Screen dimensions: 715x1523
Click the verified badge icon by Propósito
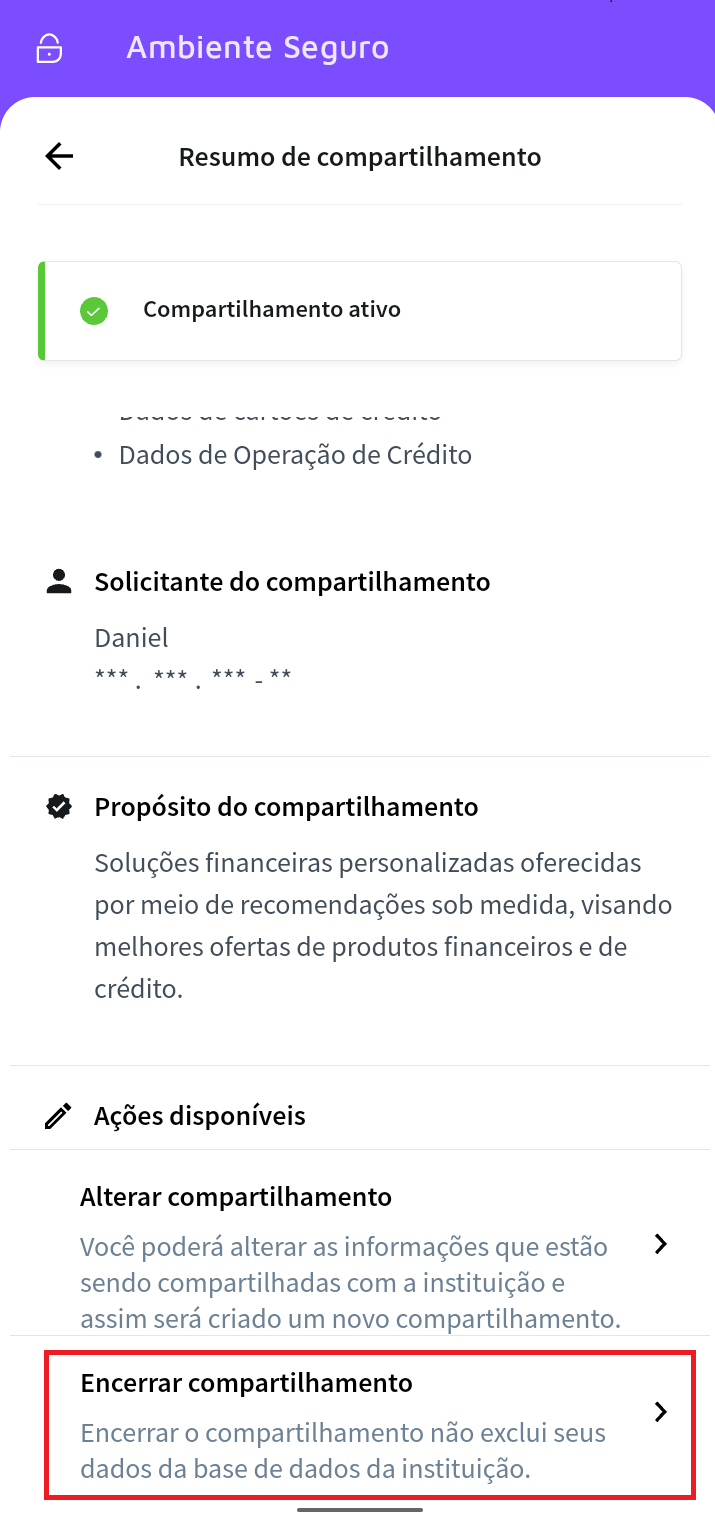click(x=59, y=807)
